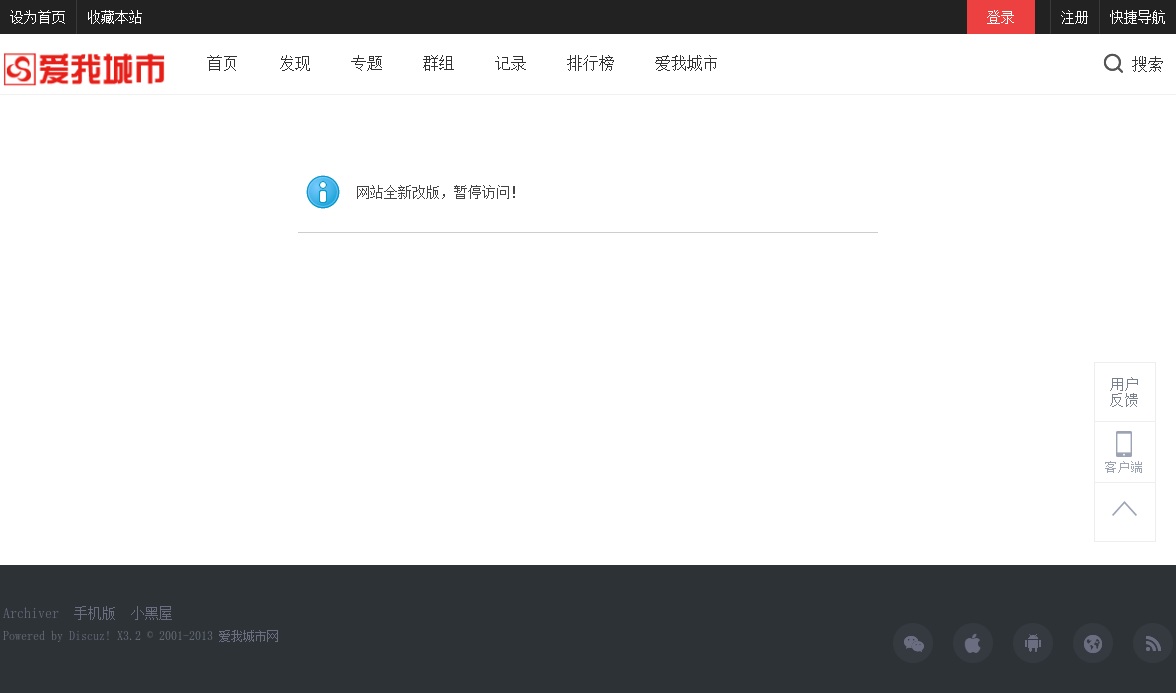Open the 注册 registration link
Screen dimensions: 1176x693
pos(1074,17)
